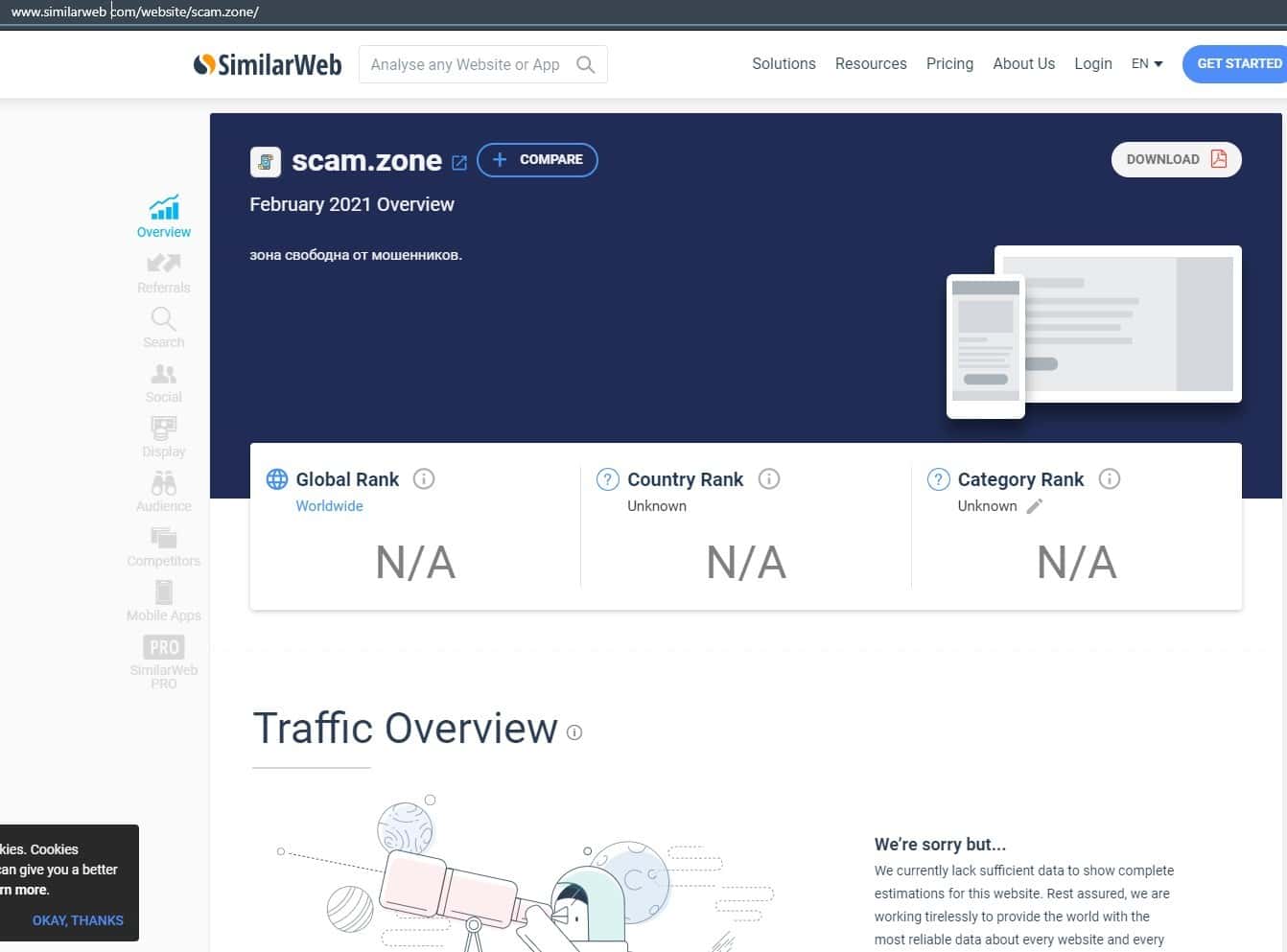Open the Solutions menu
Image resolution: width=1287 pixels, height=952 pixels.
point(784,64)
